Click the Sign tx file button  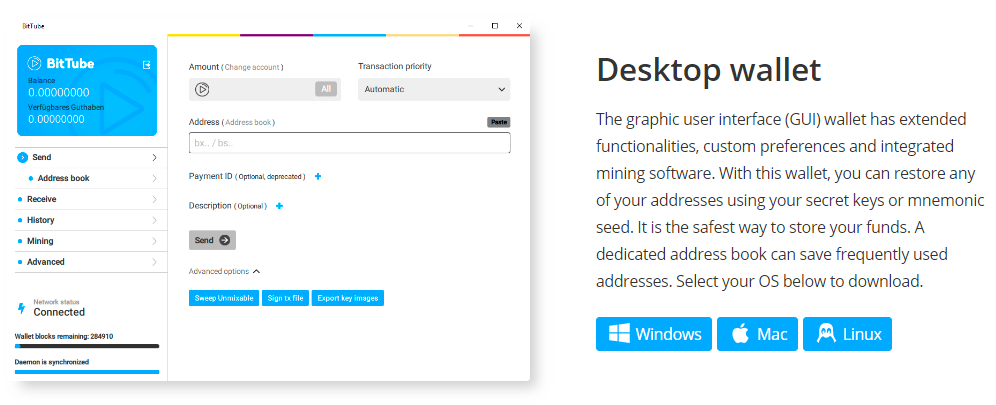tap(285, 298)
